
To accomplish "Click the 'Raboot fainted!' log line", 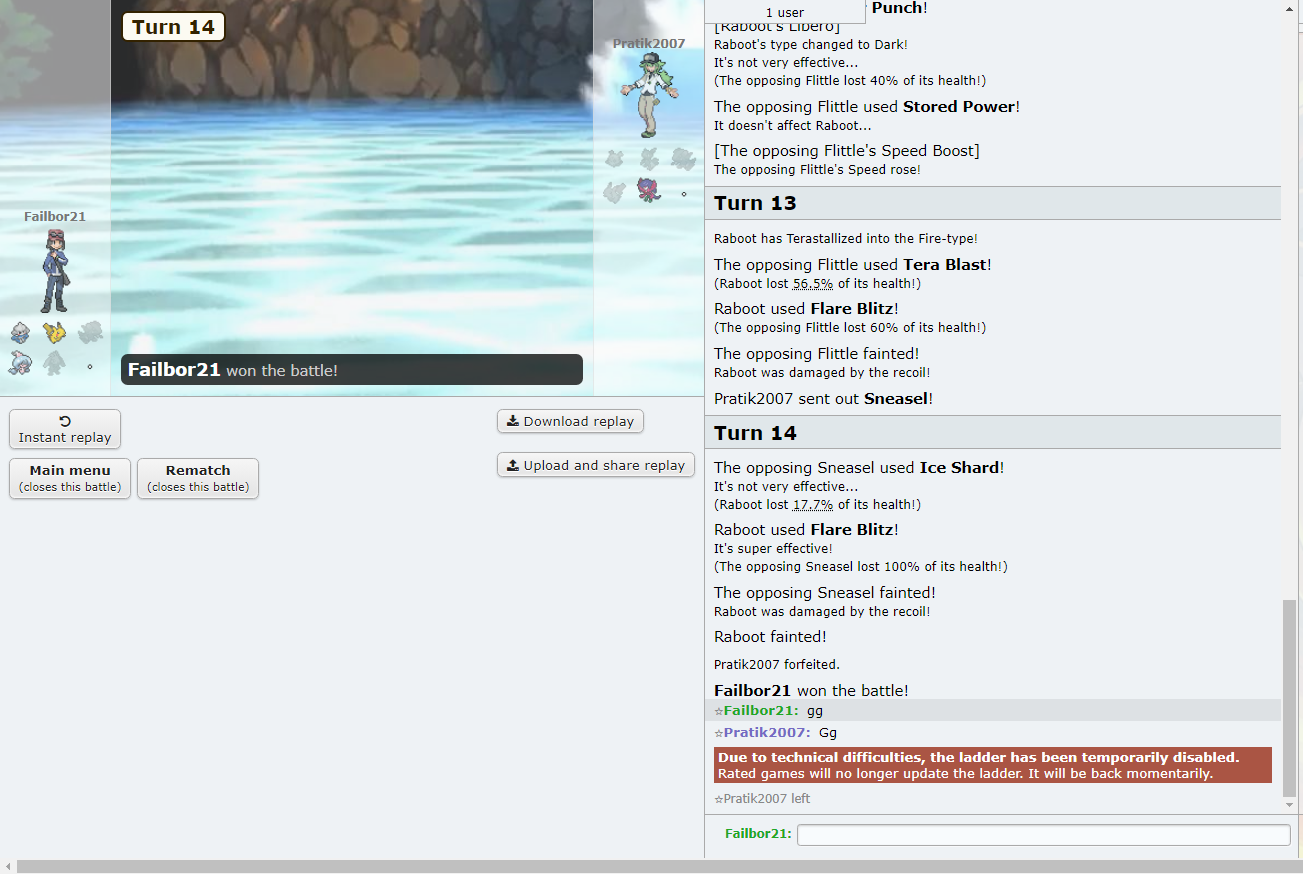I will [770, 637].
